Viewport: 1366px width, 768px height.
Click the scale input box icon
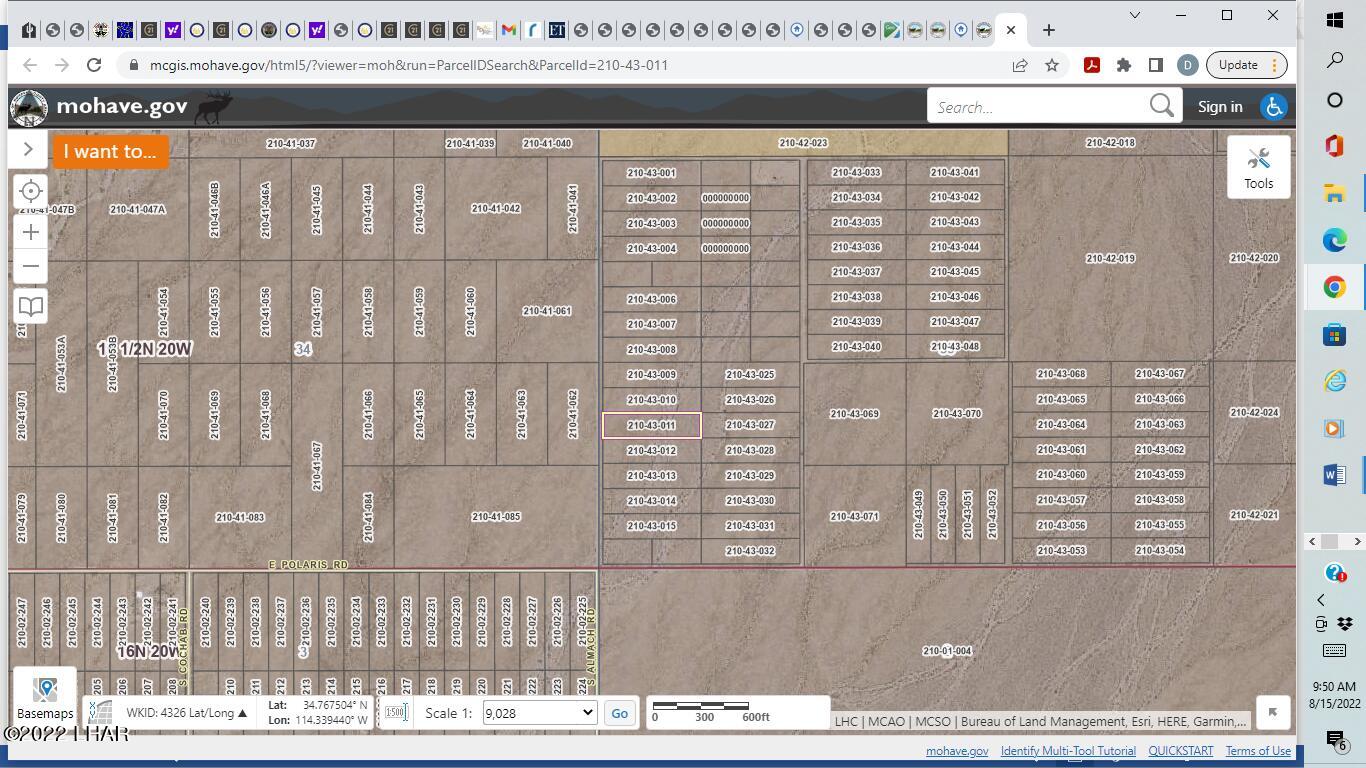[x=396, y=713]
